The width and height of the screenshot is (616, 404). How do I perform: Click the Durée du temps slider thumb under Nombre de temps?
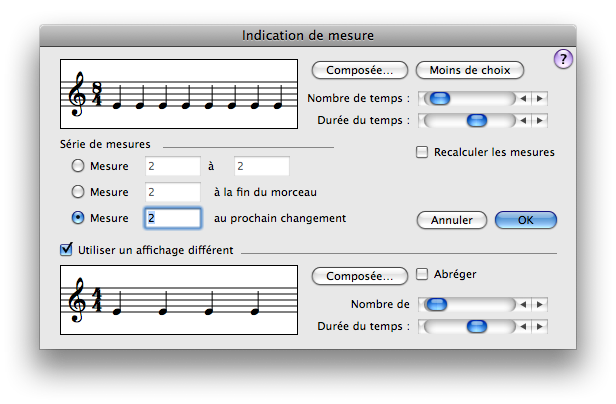(477, 121)
